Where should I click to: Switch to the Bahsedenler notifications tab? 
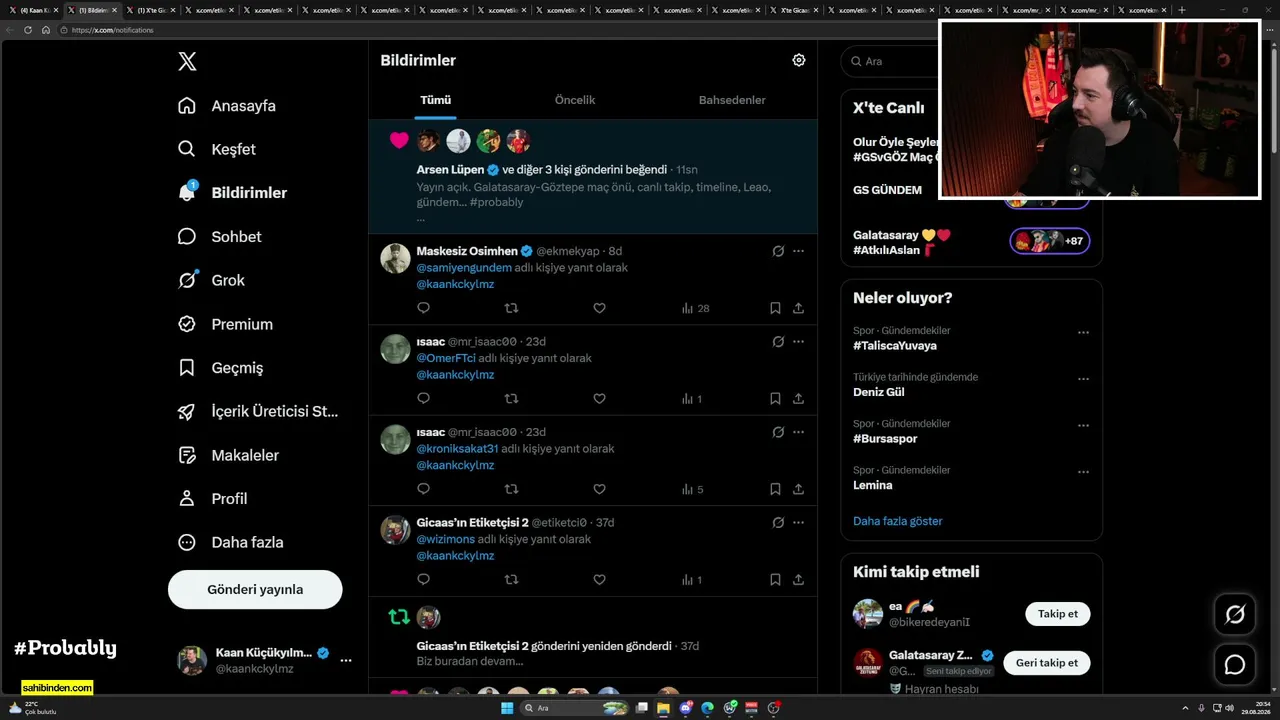(732, 100)
